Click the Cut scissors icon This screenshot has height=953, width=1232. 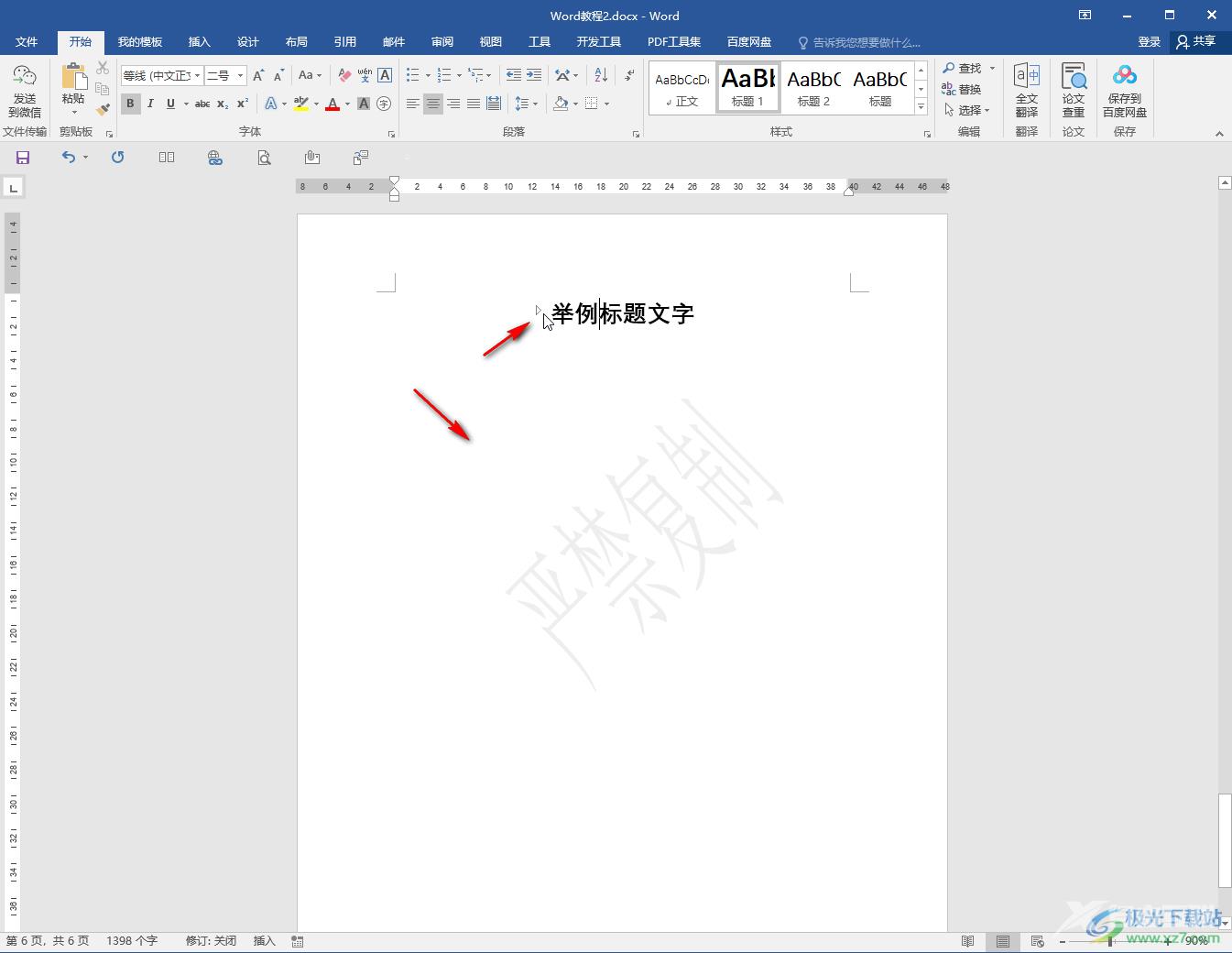tap(103, 69)
